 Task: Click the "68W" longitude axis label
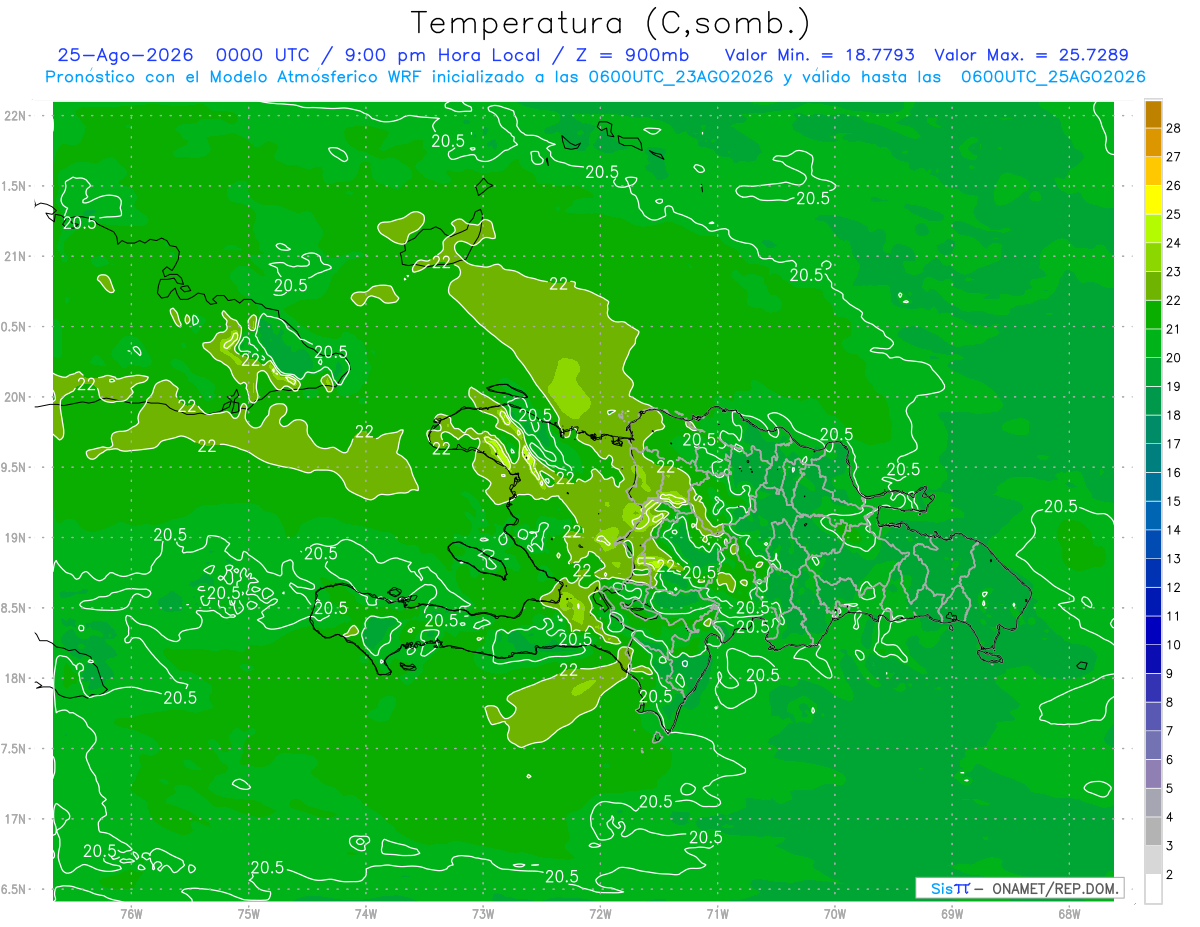(1069, 913)
